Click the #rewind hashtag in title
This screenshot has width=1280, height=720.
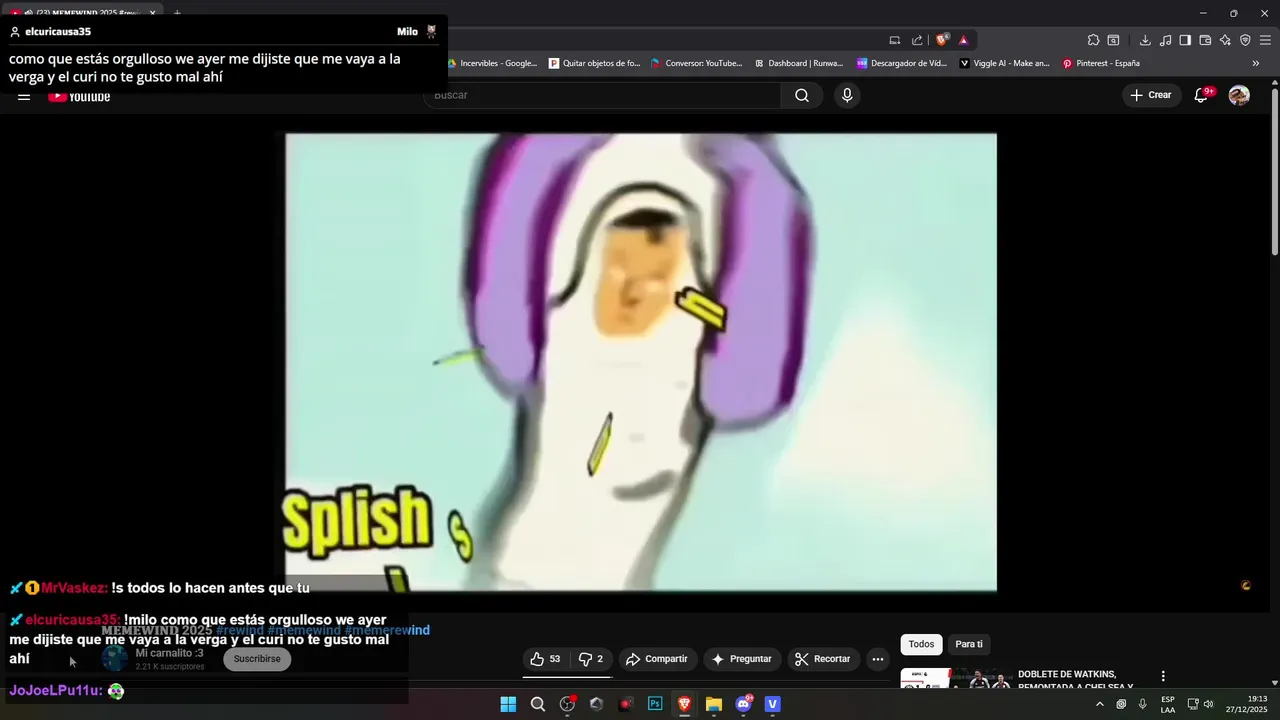pos(240,630)
